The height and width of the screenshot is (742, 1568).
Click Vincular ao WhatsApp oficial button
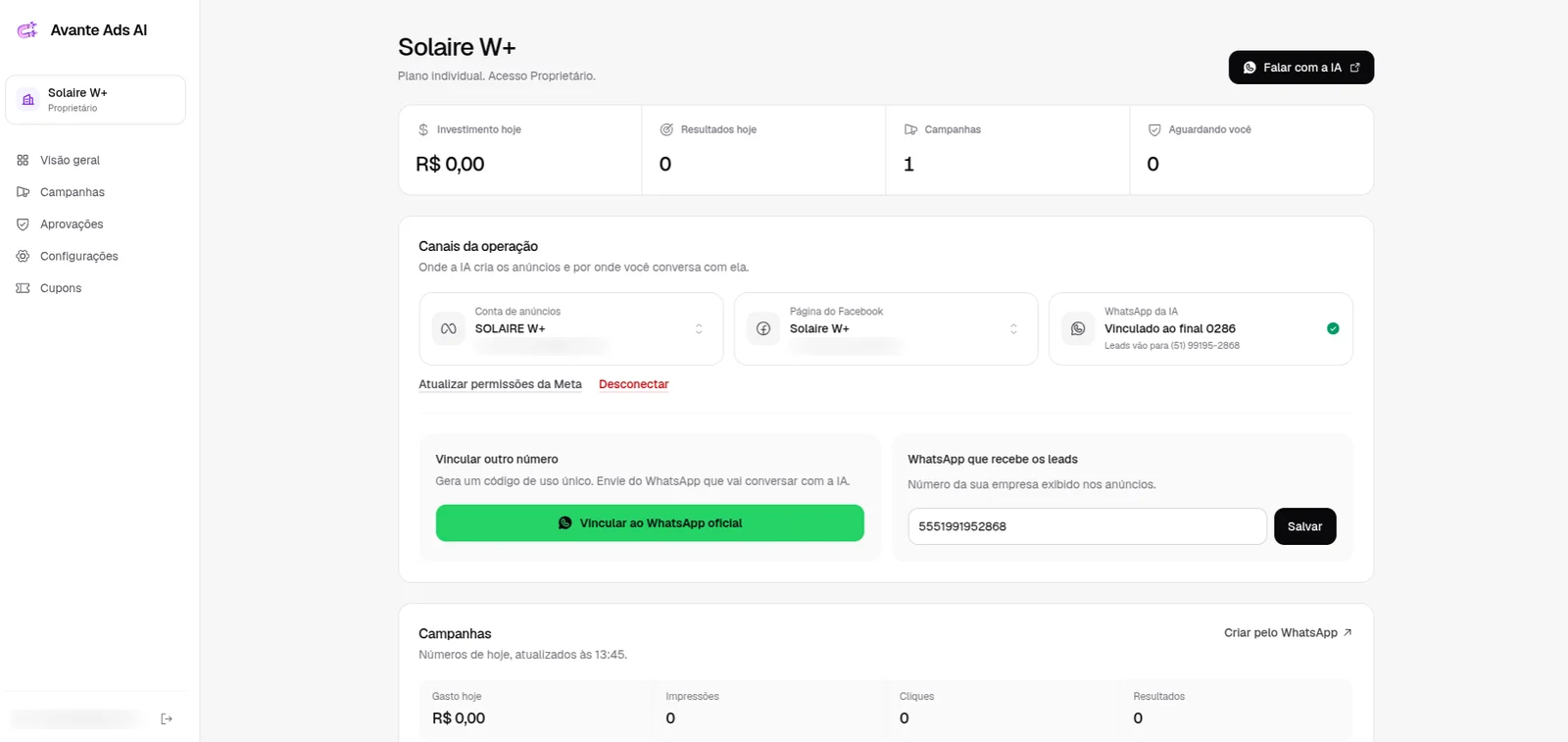pos(650,523)
